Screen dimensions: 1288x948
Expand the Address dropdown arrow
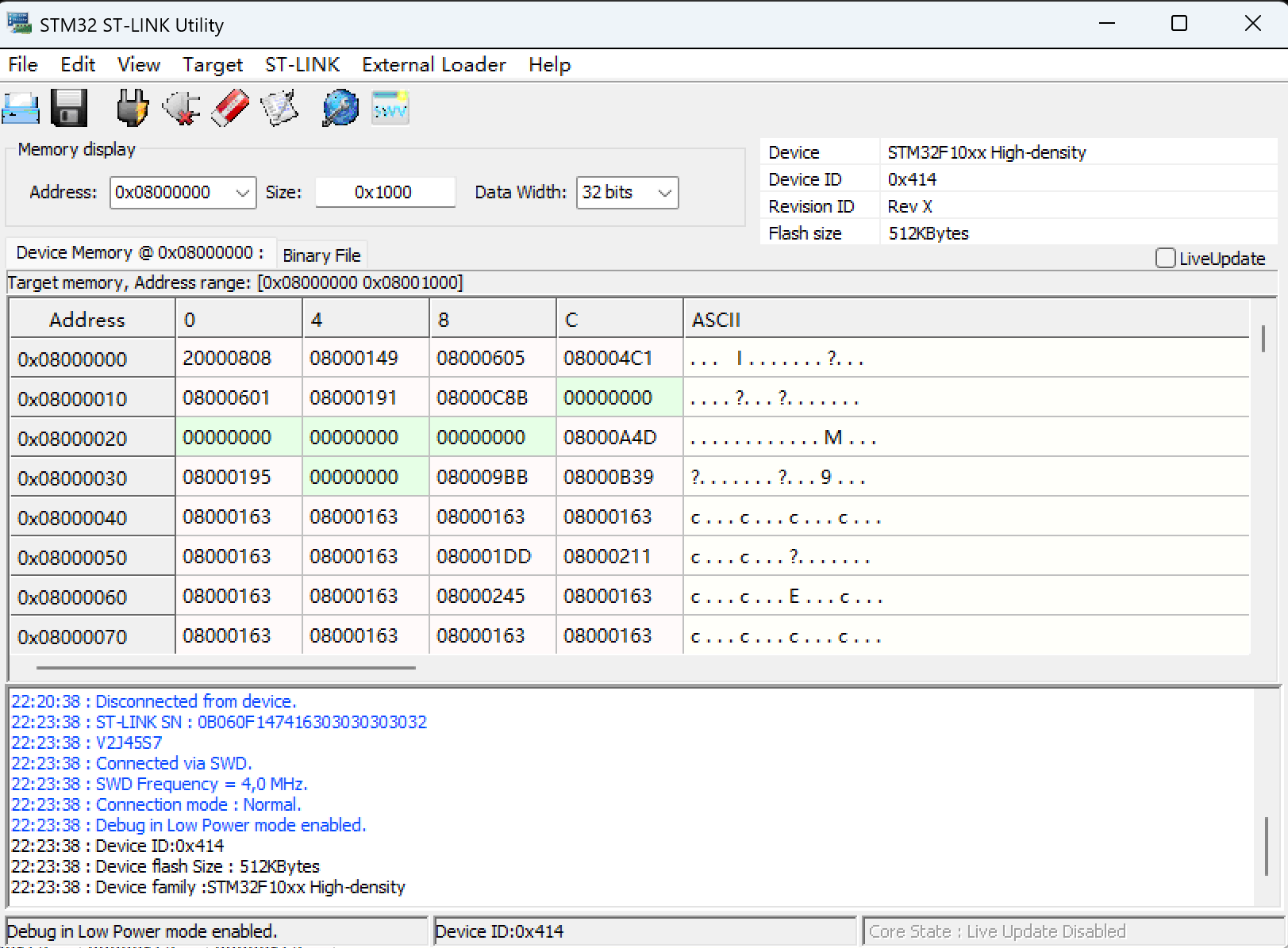(x=243, y=193)
